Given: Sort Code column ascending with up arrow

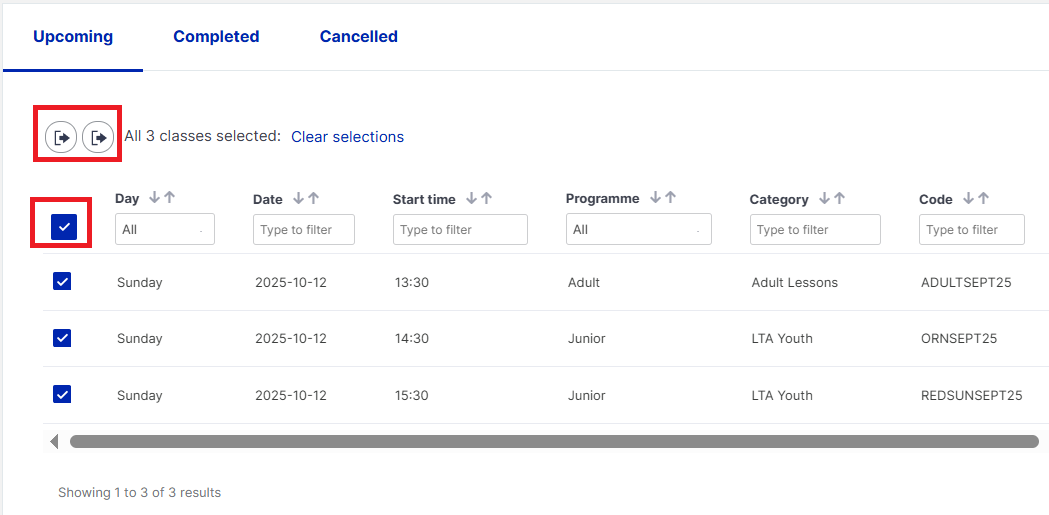Looking at the screenshot, I should [983, 199].
